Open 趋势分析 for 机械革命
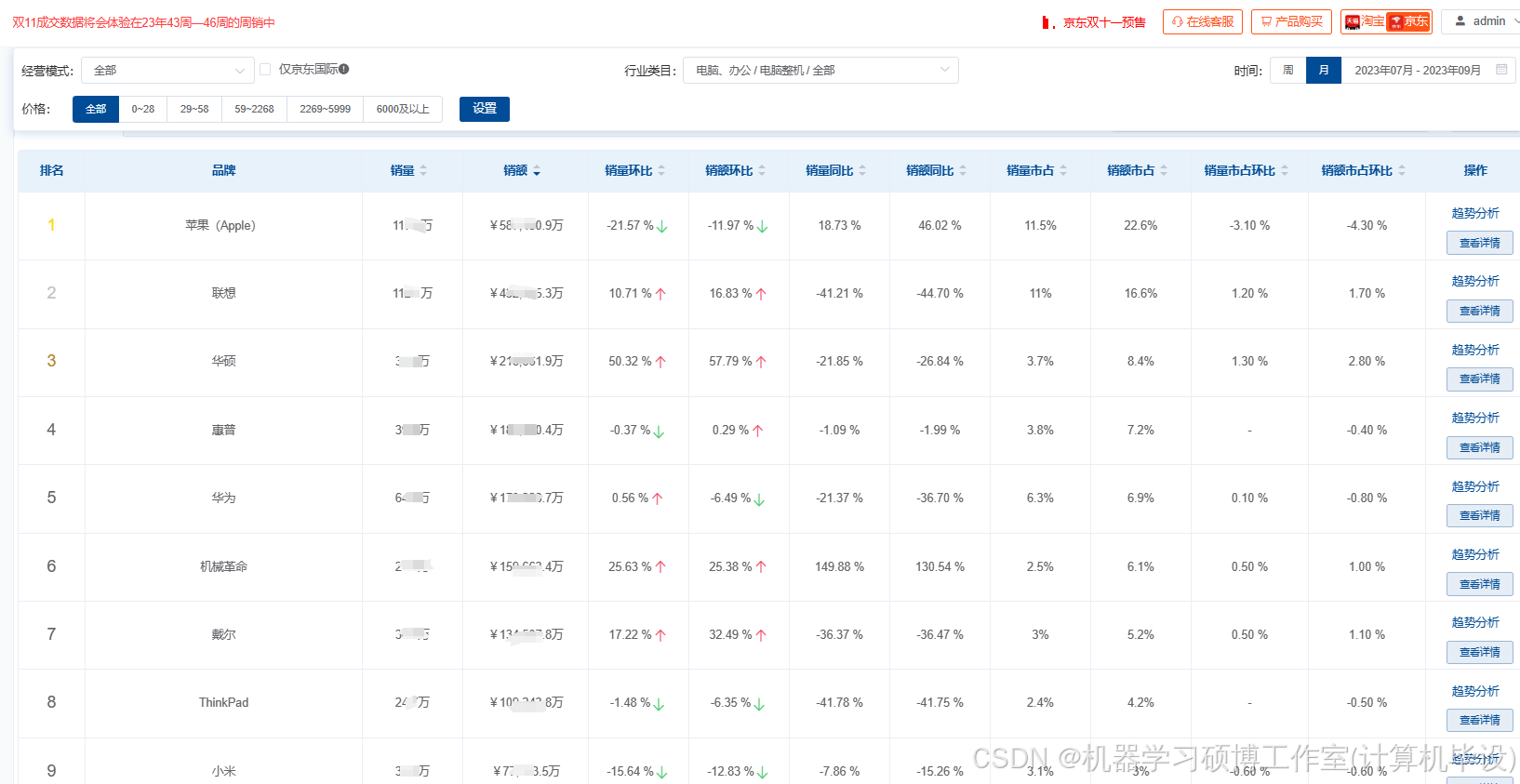Viewport: 1520px width, 784px height. pos(1475,554)
